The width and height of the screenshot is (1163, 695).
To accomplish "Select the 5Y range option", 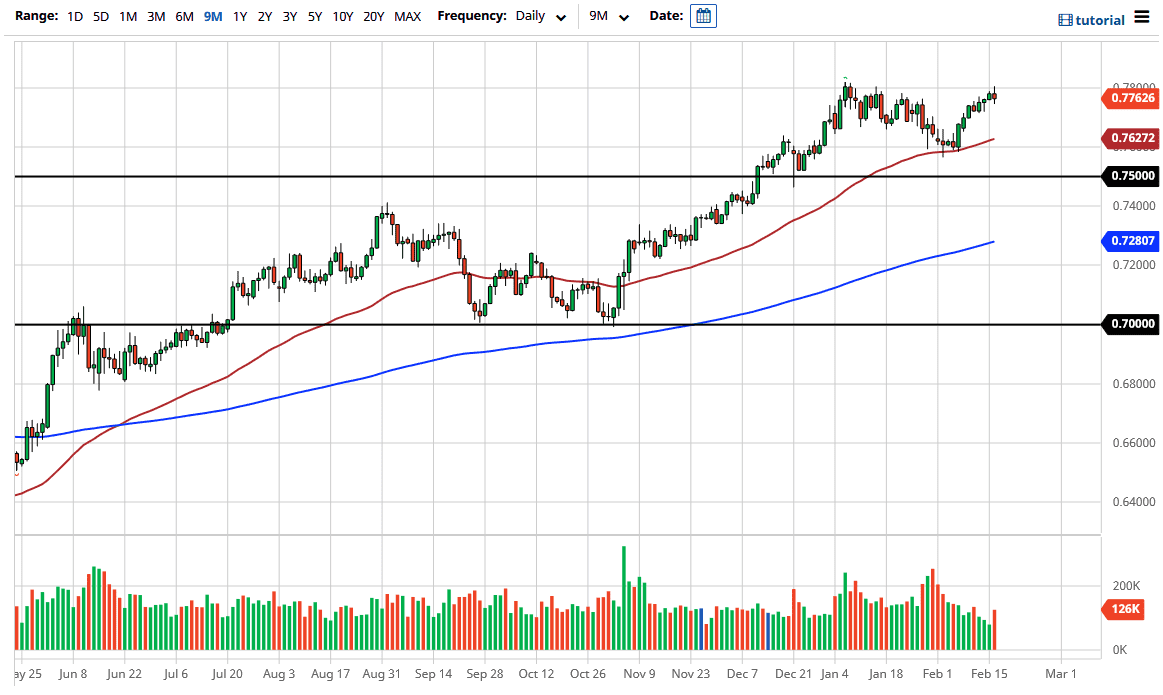I will click(313, 16).
